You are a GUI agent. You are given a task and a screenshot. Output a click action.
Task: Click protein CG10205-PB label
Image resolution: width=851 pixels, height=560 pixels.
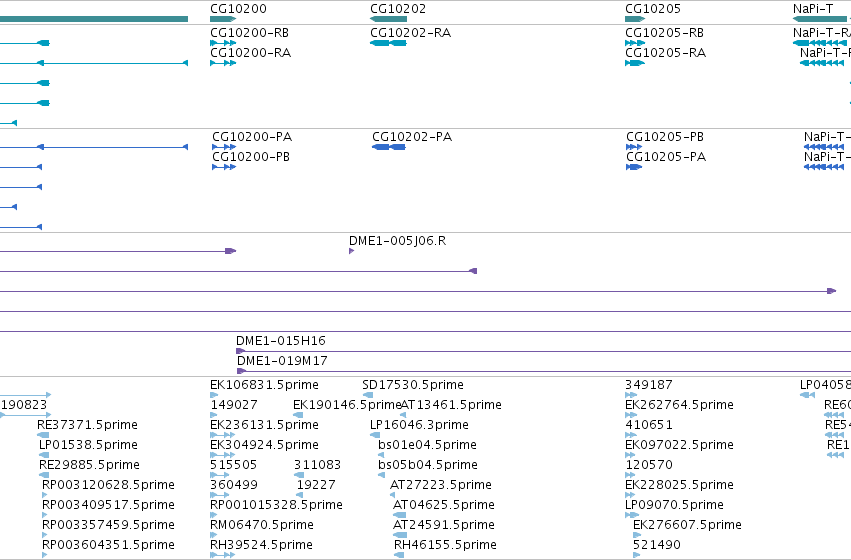665,137
